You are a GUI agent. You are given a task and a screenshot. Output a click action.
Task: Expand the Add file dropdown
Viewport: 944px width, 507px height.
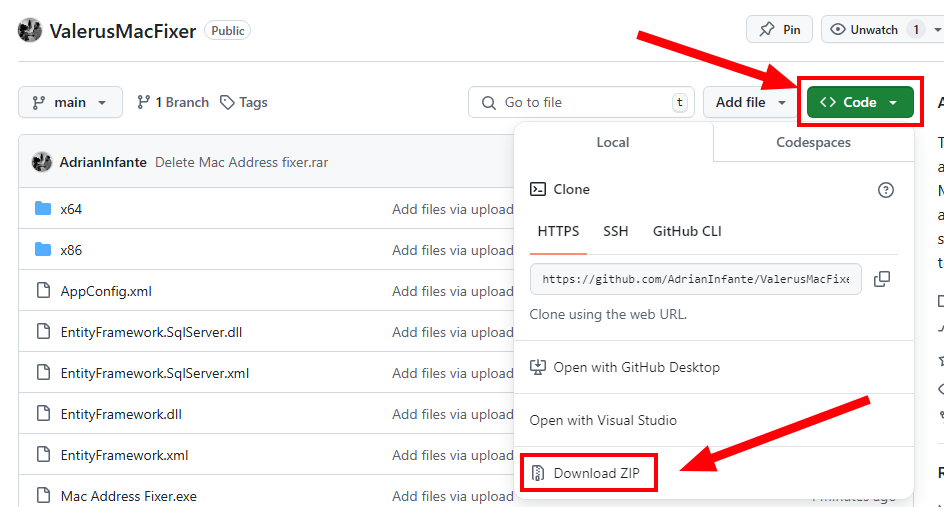[750, 102]
